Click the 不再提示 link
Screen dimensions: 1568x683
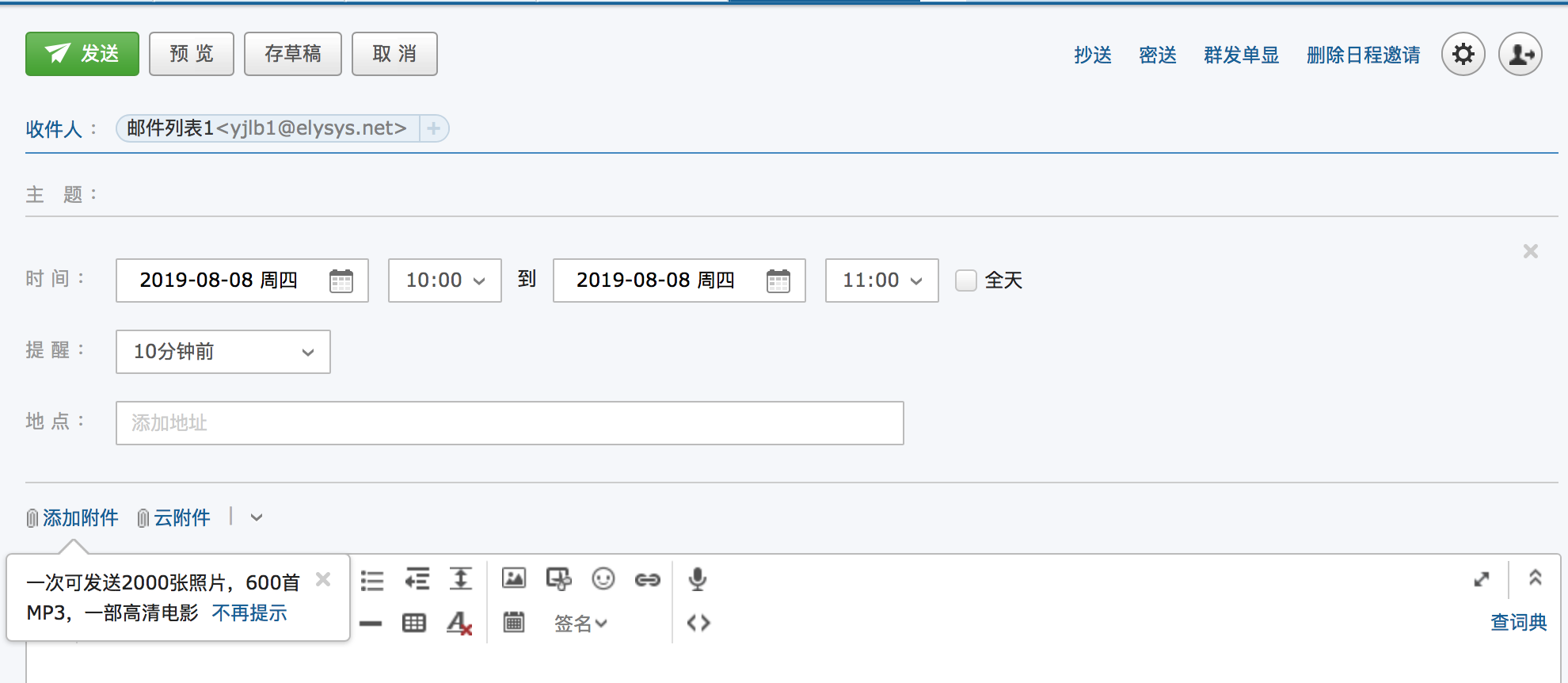point(249,612)
